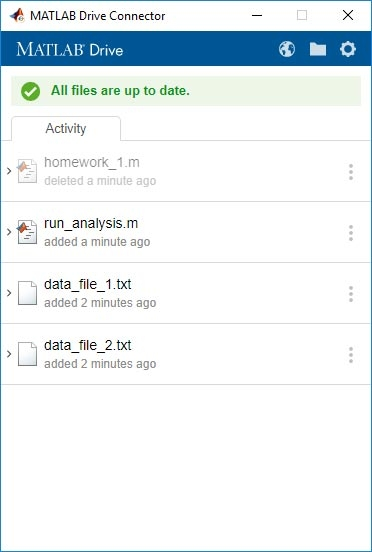The width and height of the screenshot is (372, 552).
Task: Switch to the Activity tab
Action: click(66, 128)
